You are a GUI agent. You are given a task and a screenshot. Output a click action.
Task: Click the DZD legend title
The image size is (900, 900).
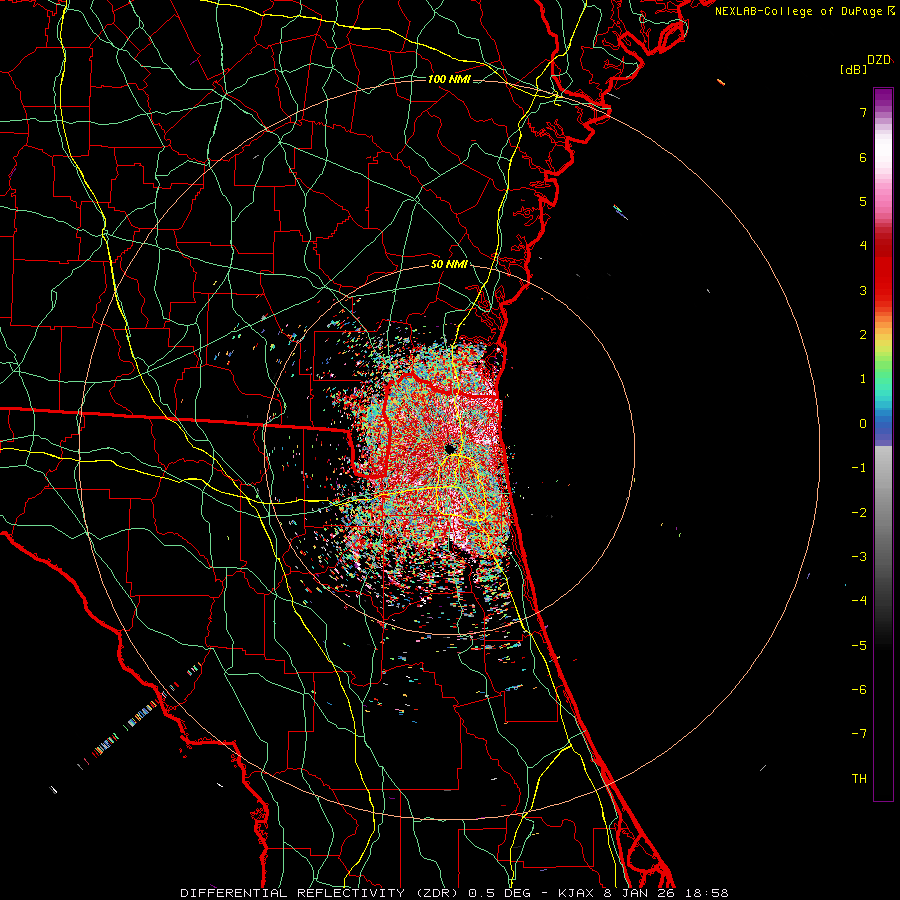coord(879,60)
